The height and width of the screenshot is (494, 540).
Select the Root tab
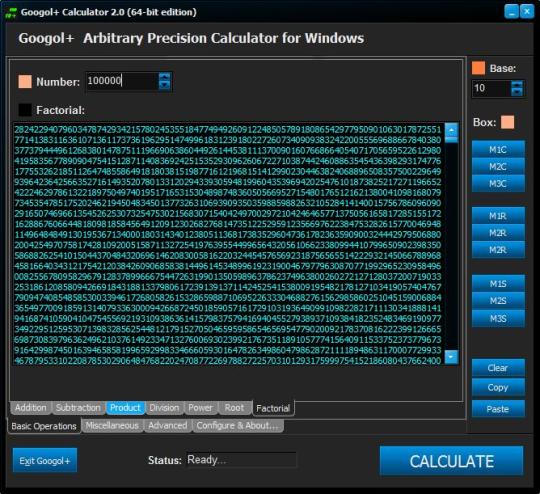[x=235, y=408]
